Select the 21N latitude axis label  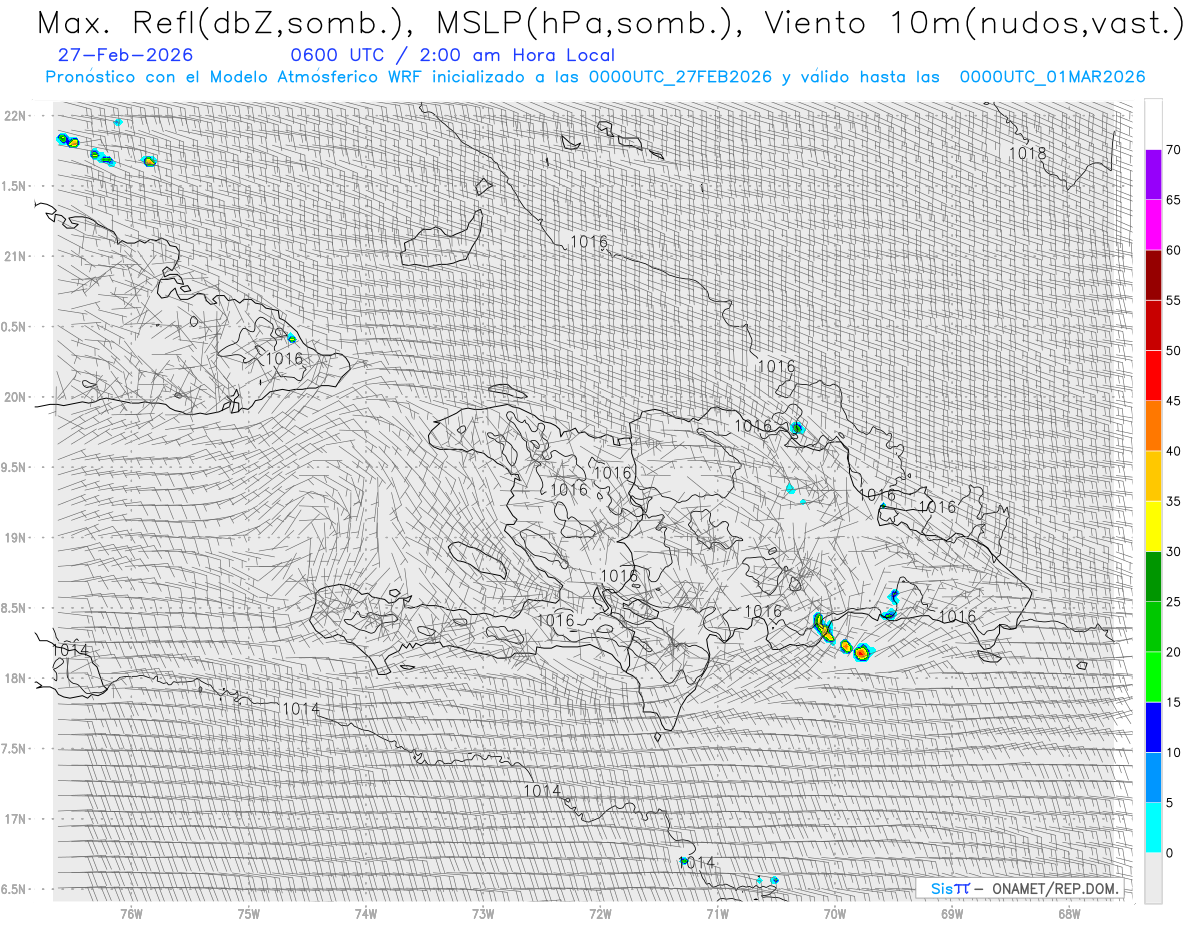[x=16, y=257]
